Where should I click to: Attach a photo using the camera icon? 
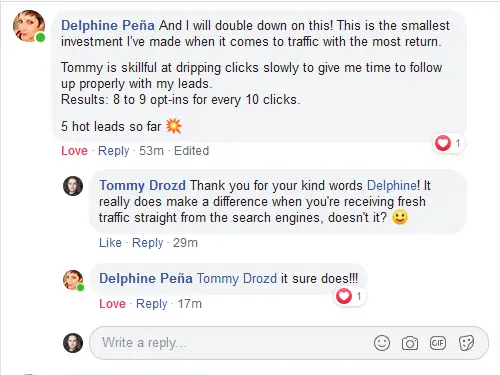(410, 343)
